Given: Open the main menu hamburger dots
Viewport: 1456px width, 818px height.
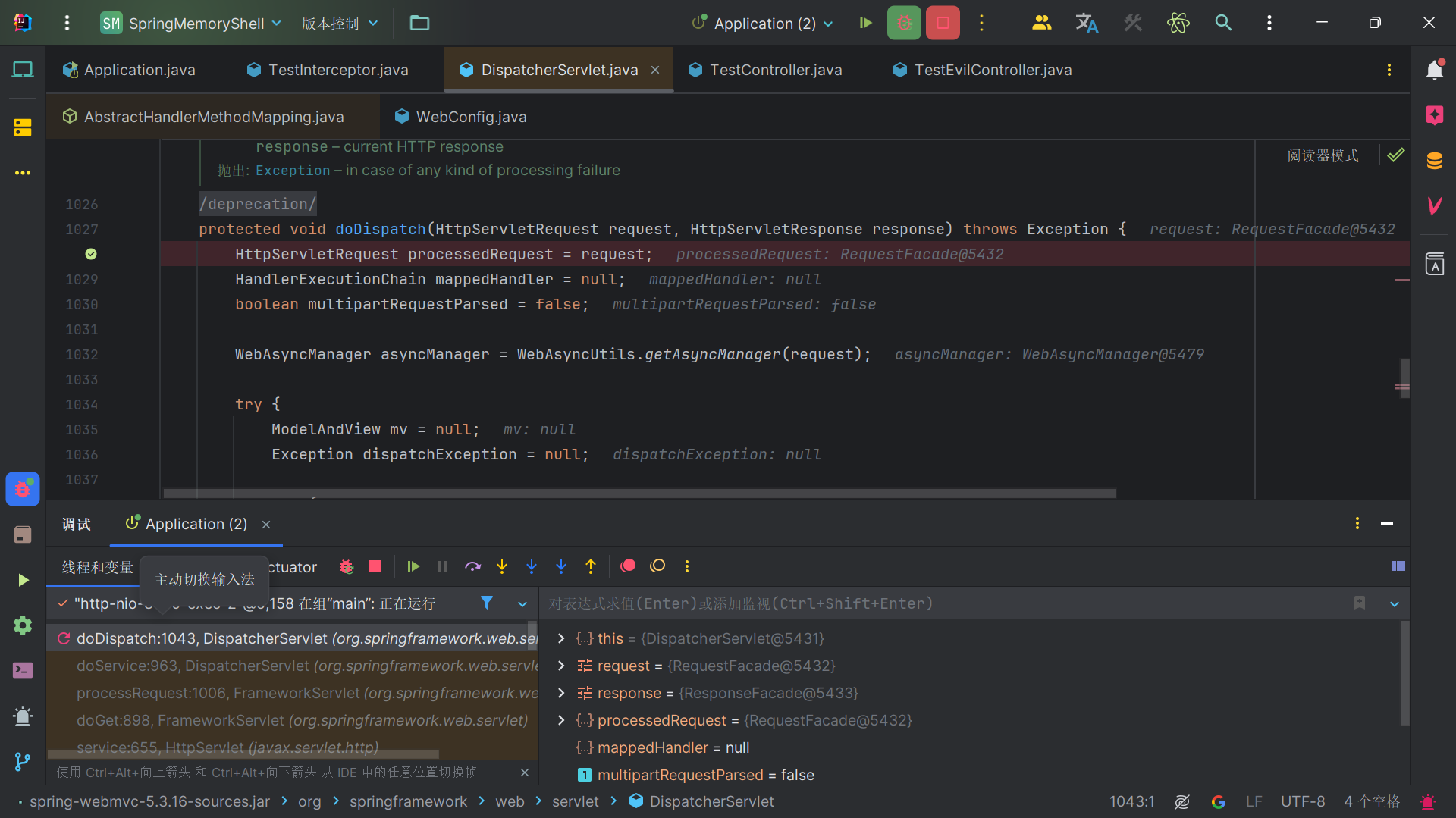Looking at the screenshot, I should tap(67, 23).
